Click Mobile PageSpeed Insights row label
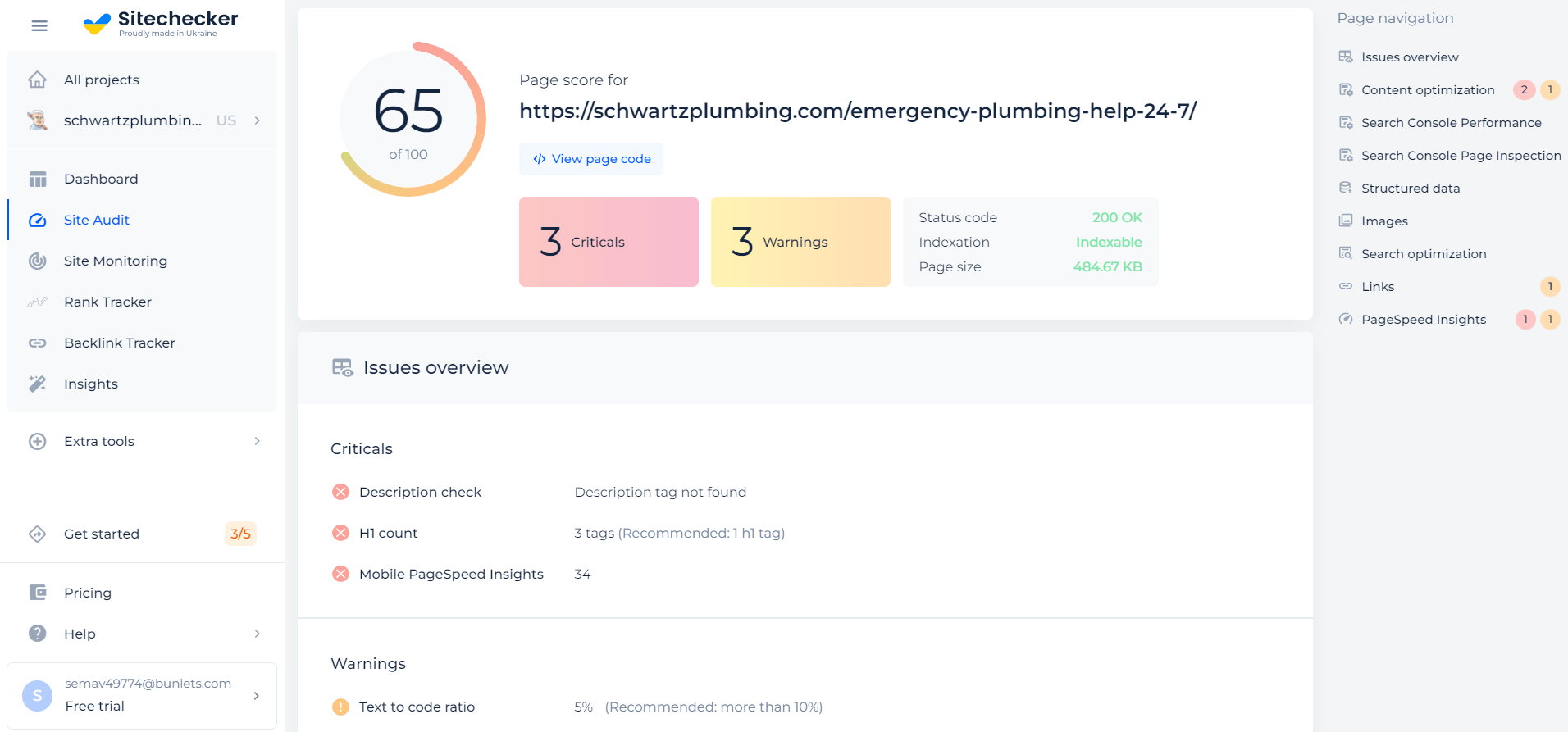This screenshot has width=1568, height=732. coord(451,574)
